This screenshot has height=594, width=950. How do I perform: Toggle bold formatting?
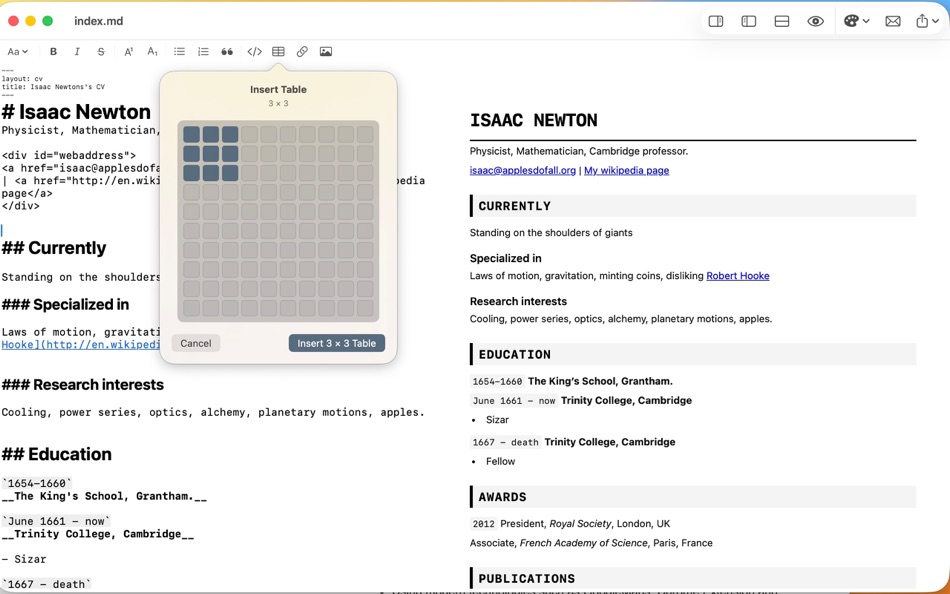(x=53, y=52)
